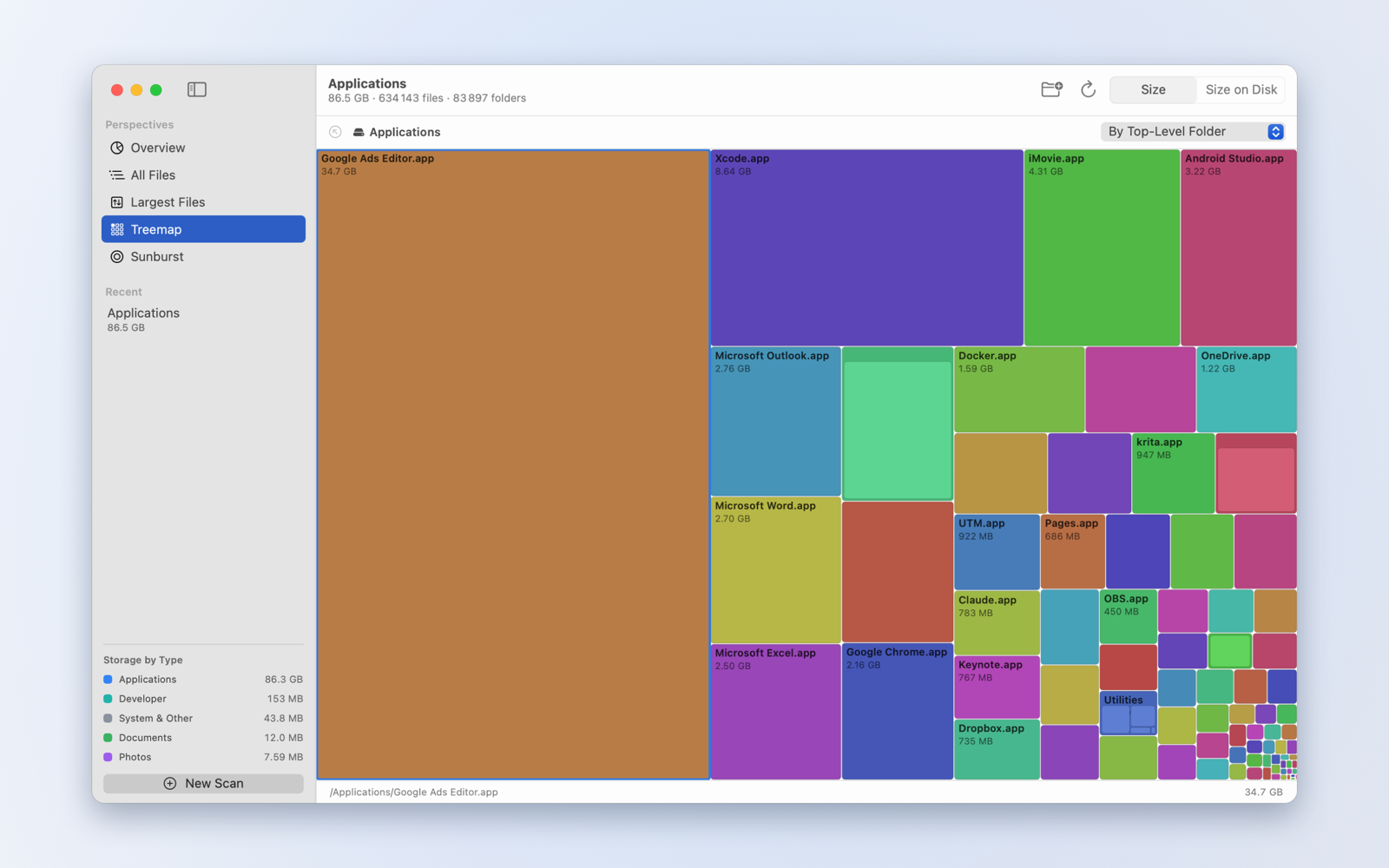Select the Android Studio.app block

coord(1239,248)
